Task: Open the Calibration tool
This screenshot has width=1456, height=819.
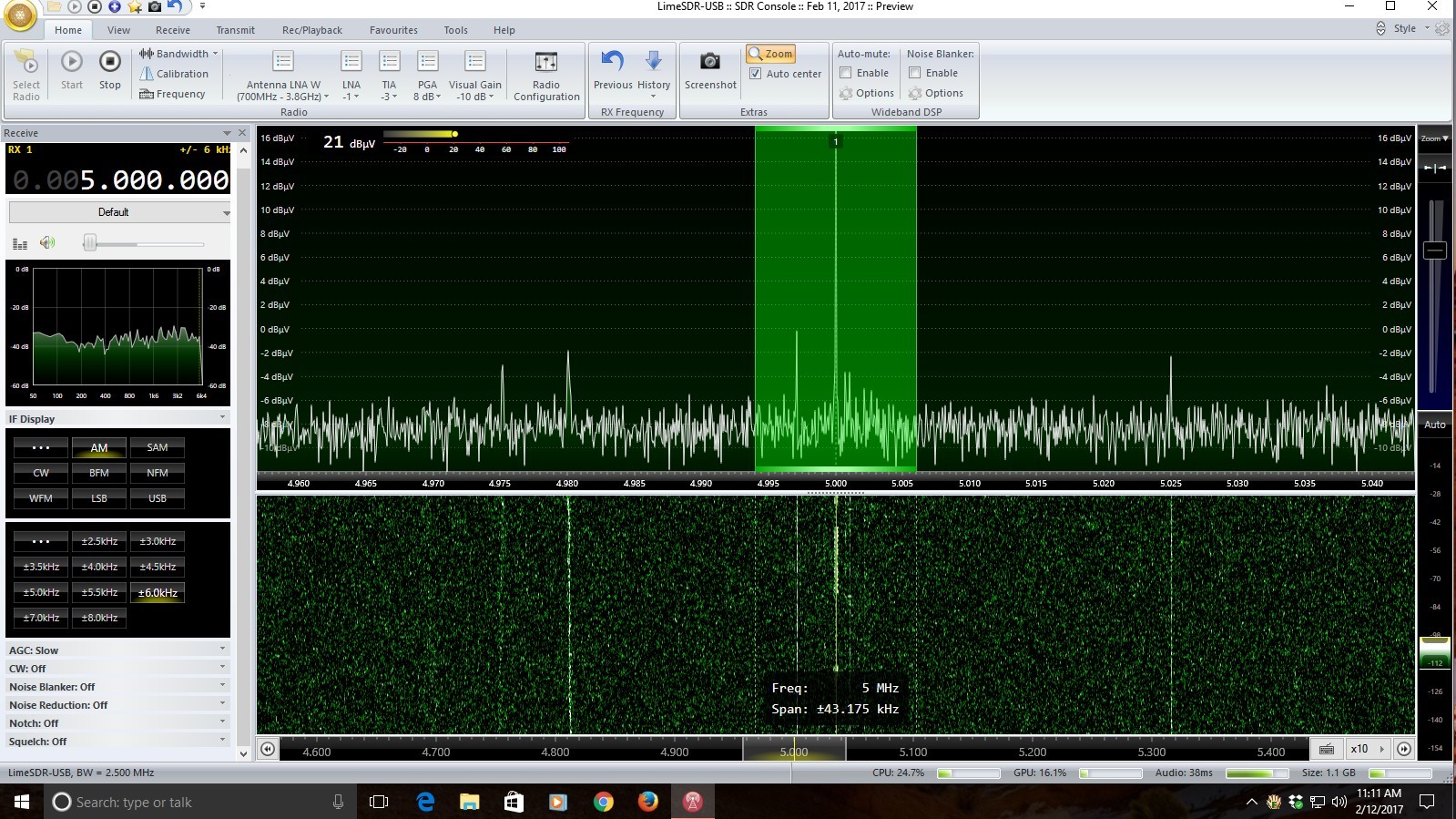Action: click(174, 74)
